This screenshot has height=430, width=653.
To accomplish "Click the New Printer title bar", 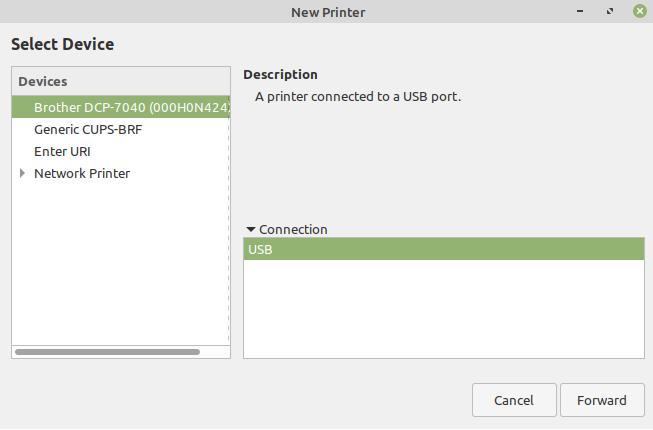I will coord(327,12).
